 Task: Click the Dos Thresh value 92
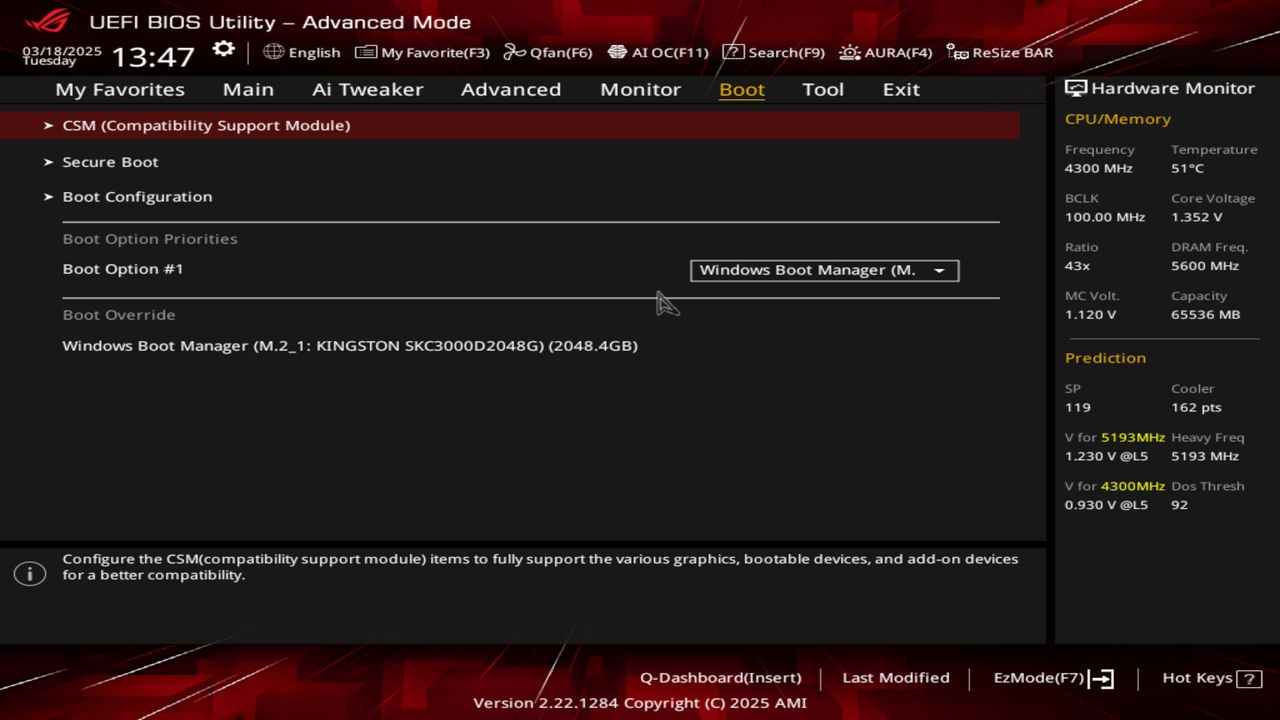click(x=1179, y=504)
